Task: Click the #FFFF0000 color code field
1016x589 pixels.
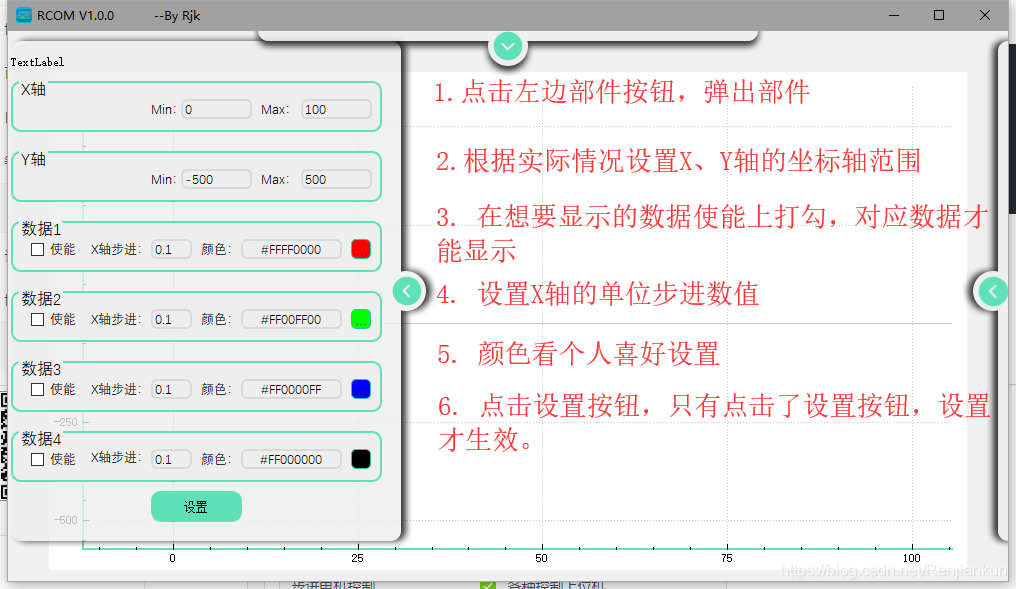Action: point(292,249)
